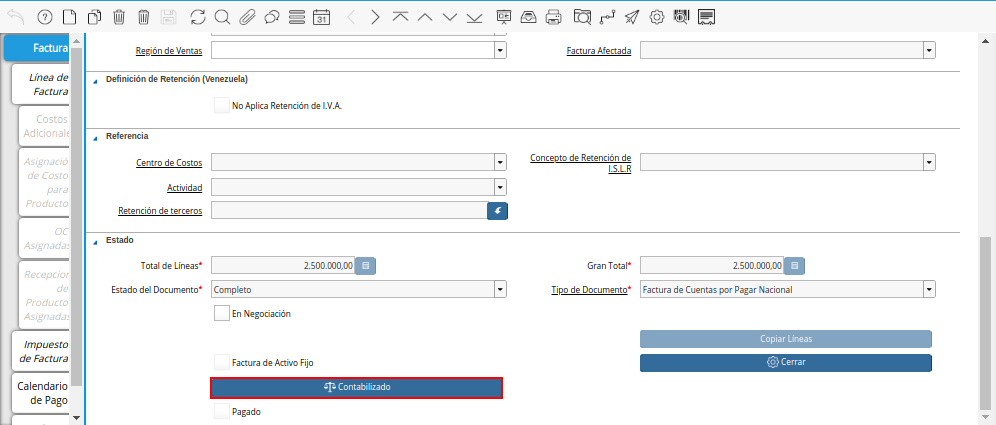Open Calendario de Pago tab

coord(40,393)
